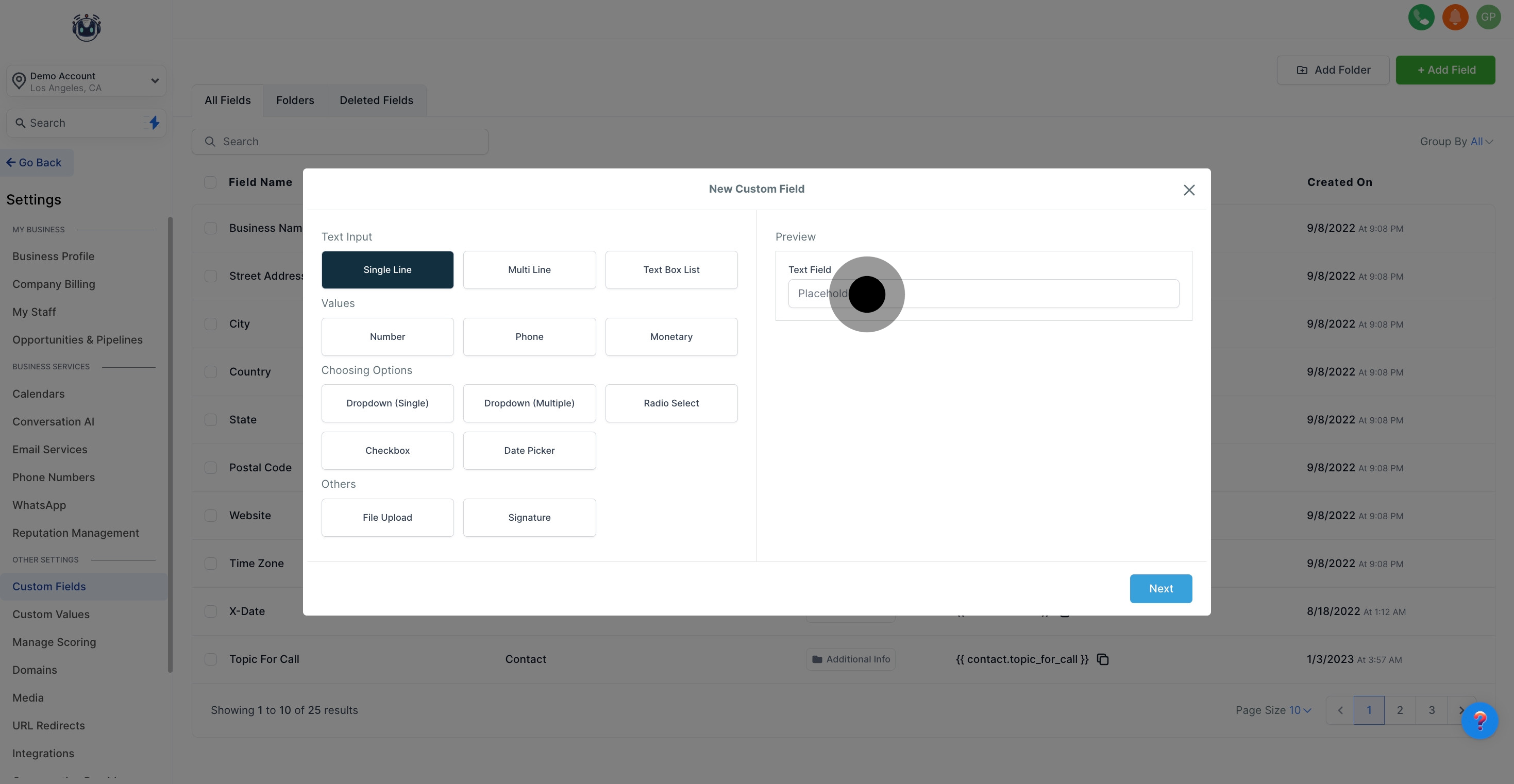Click the Placeholder preview text field
Viewport: 1514px width, 784px height.
999,294
